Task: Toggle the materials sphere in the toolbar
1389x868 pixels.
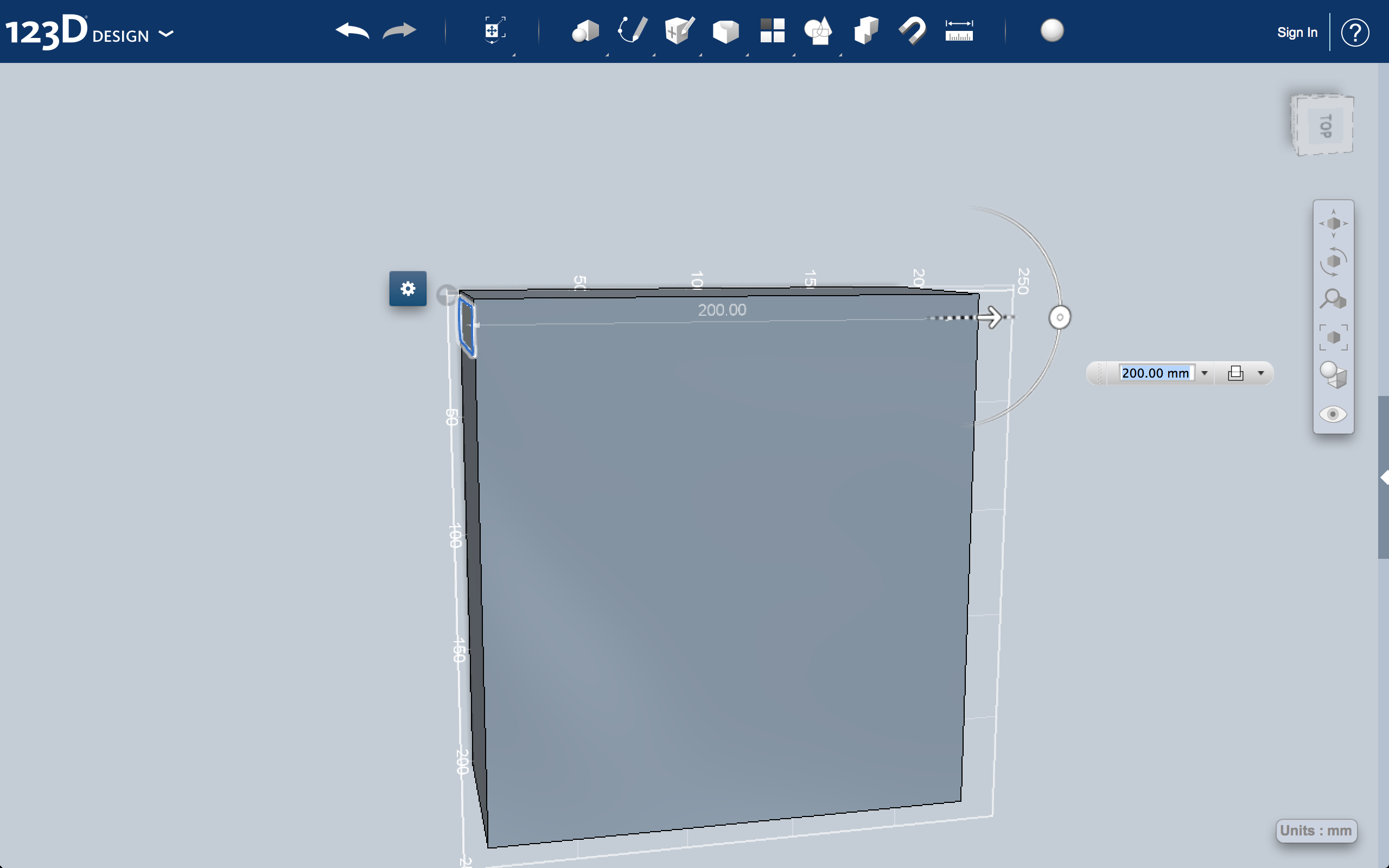Action: tap(1054, 31)
